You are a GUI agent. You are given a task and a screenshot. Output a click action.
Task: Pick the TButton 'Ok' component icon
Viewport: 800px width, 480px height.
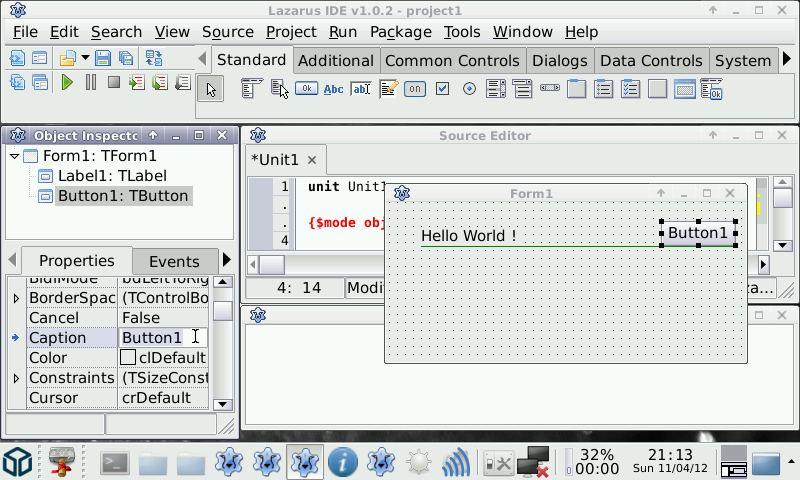[306, 89]
